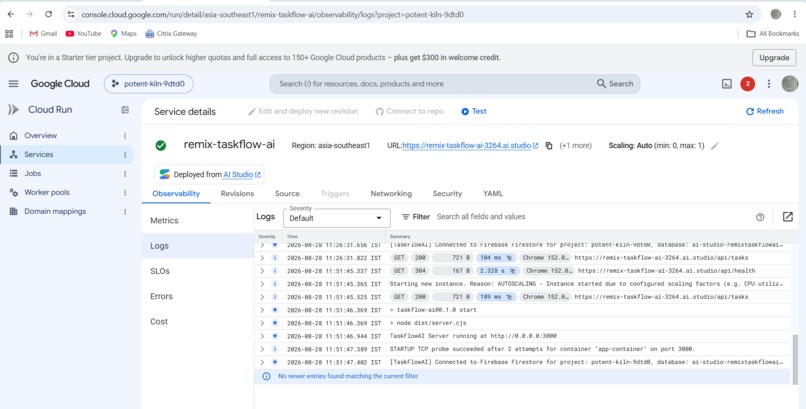
Task: Expand 'Starting new instance' log entry
Action: coord(262,284)
